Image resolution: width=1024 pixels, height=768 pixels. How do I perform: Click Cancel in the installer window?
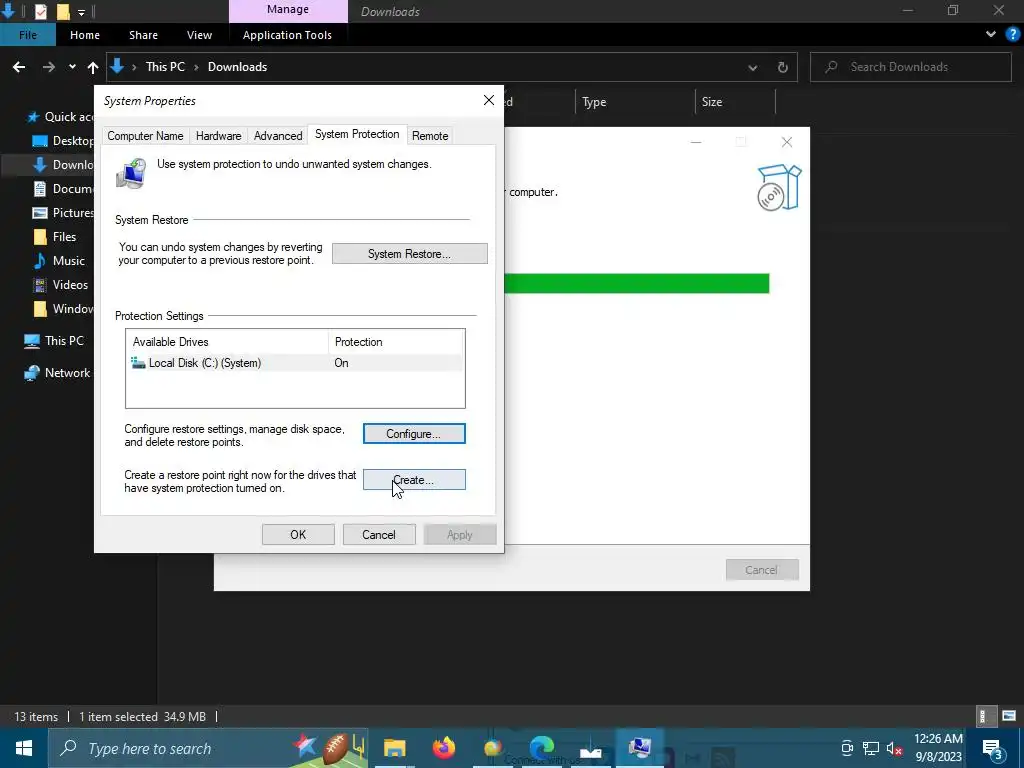(x=761, y=569)
